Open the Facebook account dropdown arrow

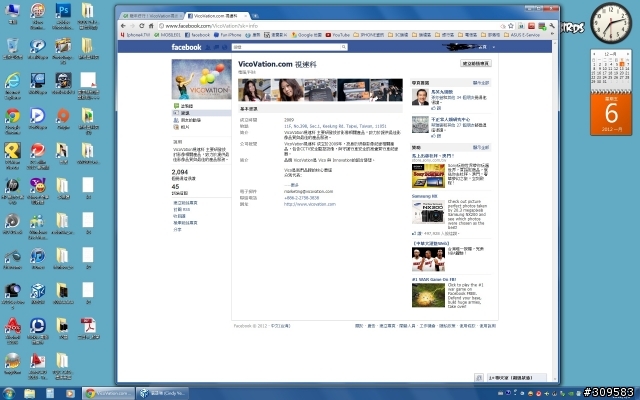493,47
